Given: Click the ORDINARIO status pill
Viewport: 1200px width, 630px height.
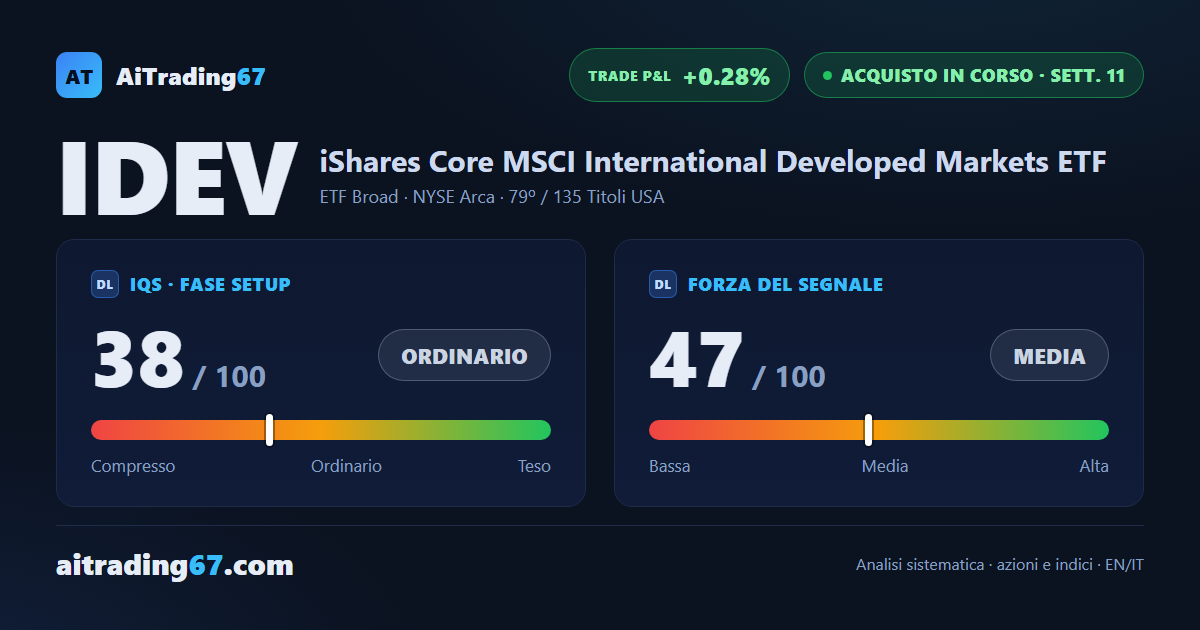Looking at the screenshot, I should click(x=464, y=355).
